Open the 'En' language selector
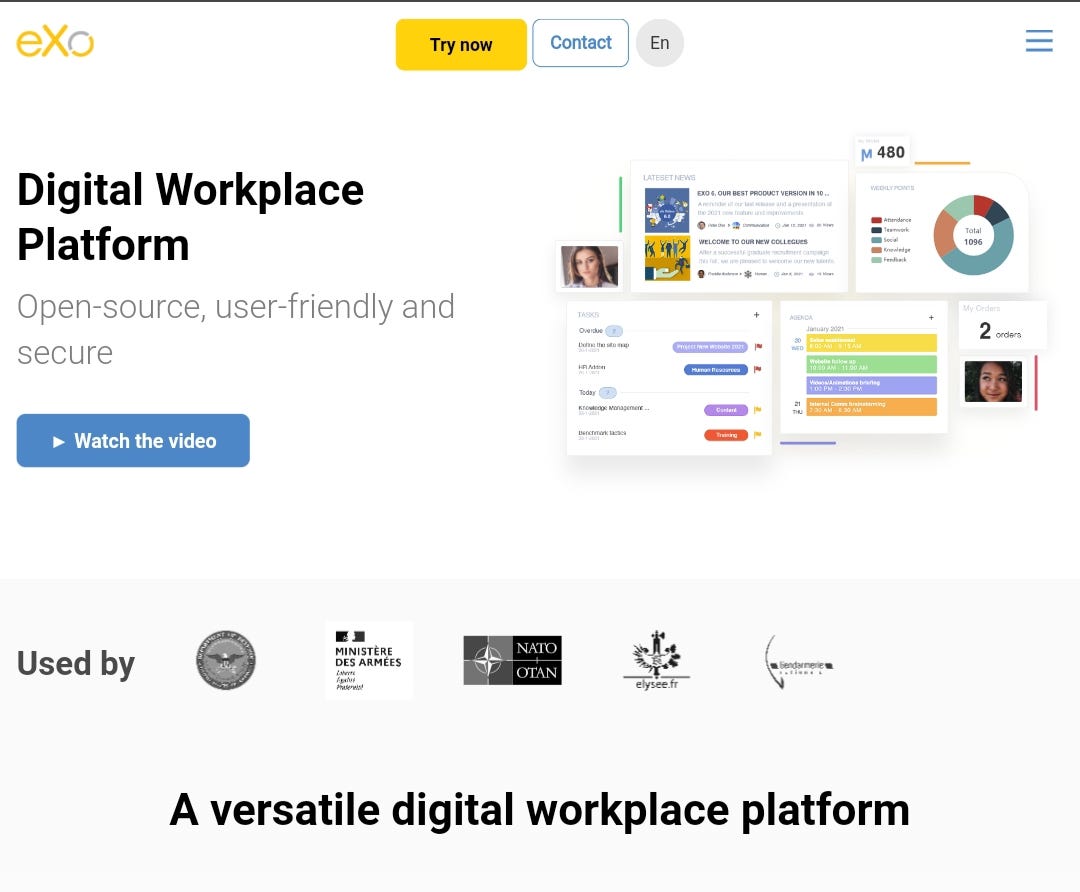The height and width of the screenshot is (892, 1080). tap(660, 43)
